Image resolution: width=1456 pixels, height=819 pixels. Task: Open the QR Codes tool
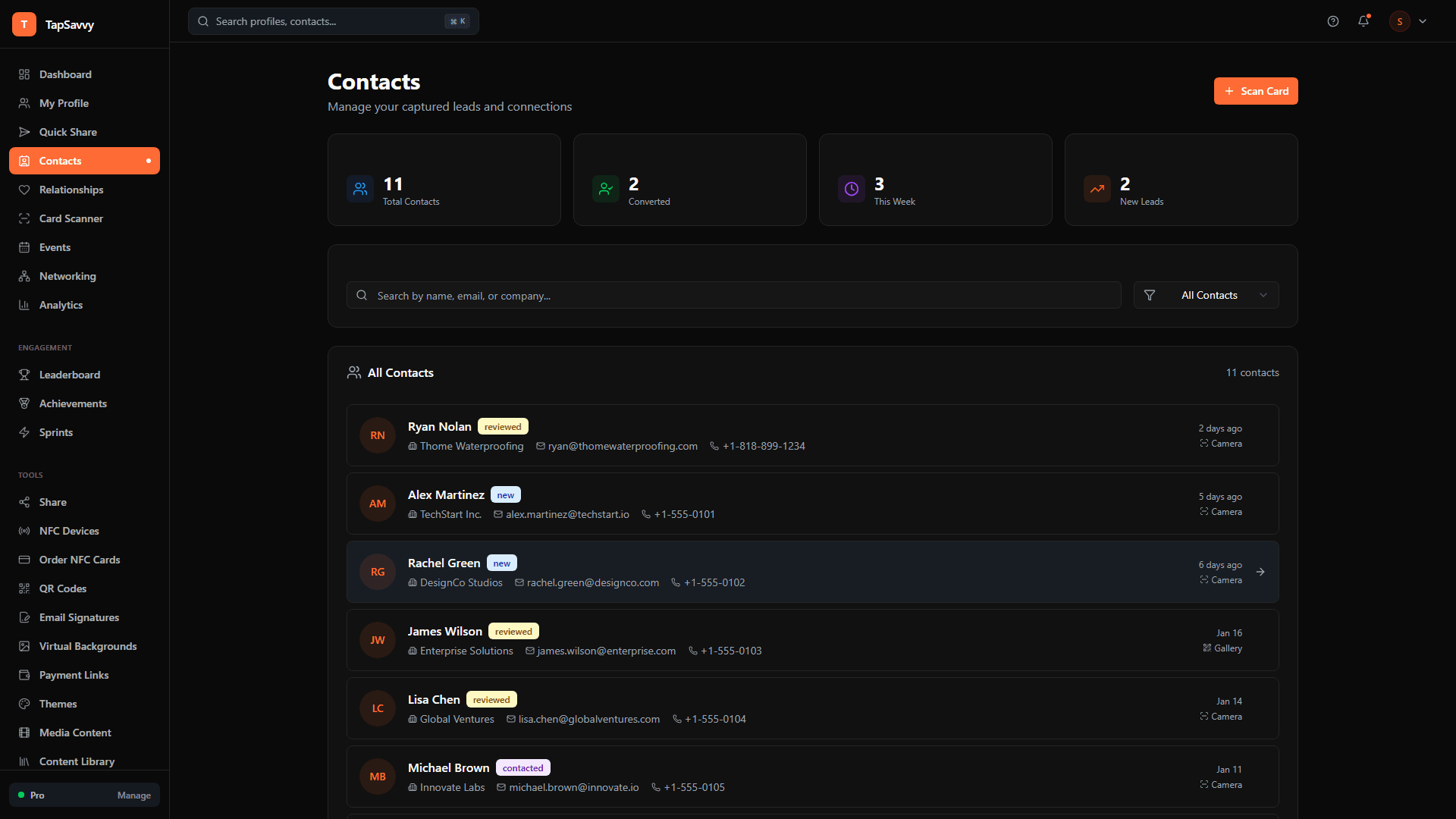[63, 588]
